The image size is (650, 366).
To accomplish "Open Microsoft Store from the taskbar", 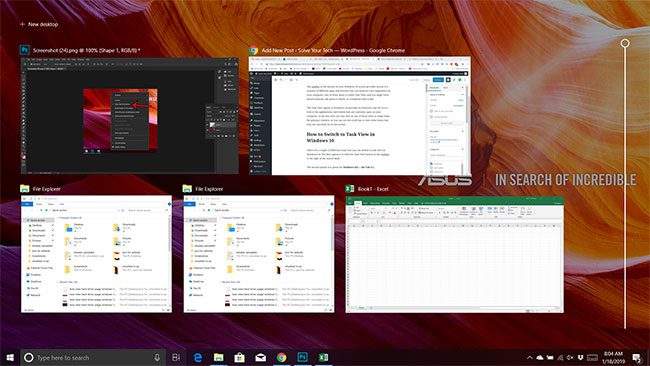I will [239, 357].
